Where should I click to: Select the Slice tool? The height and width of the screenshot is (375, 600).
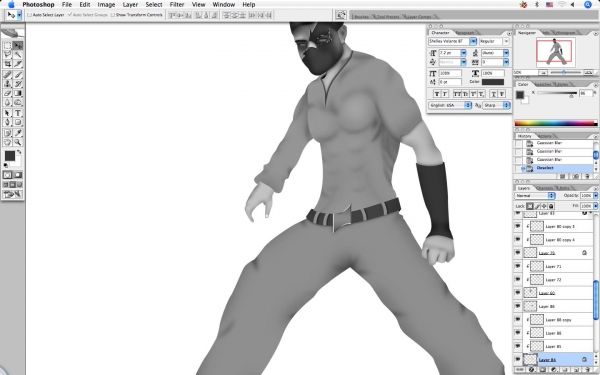[18, 64]
